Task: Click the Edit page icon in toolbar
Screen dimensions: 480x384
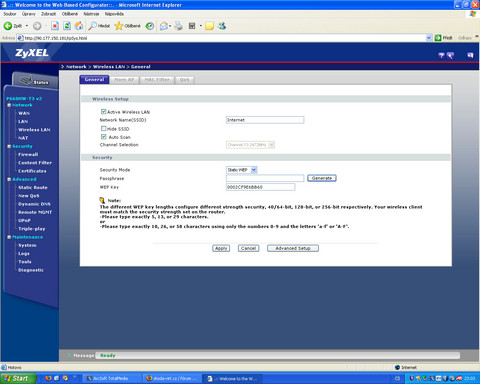Action: click(x=192, y=26)
